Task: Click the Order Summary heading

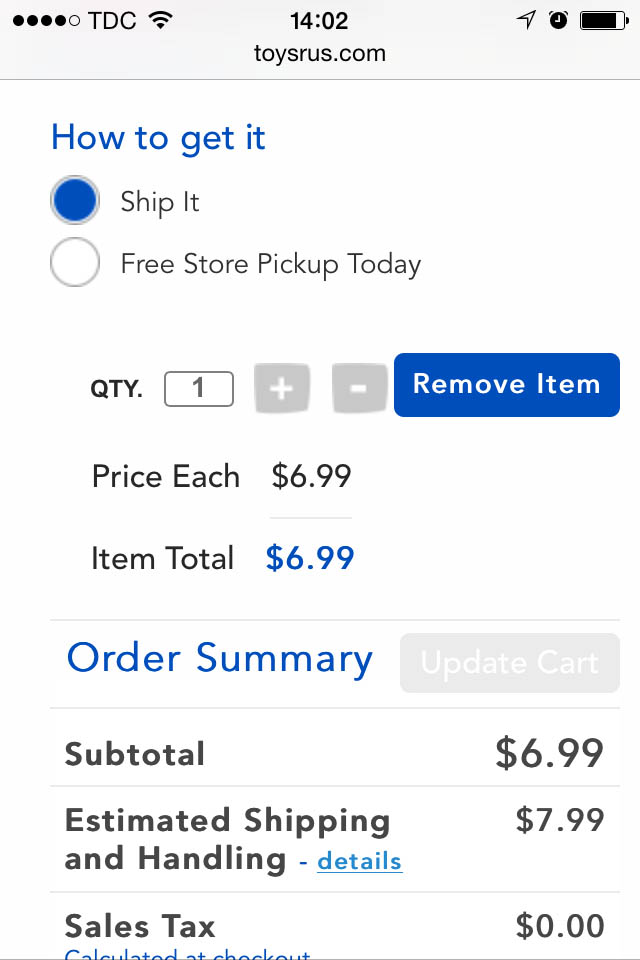Action: [220, 658]
